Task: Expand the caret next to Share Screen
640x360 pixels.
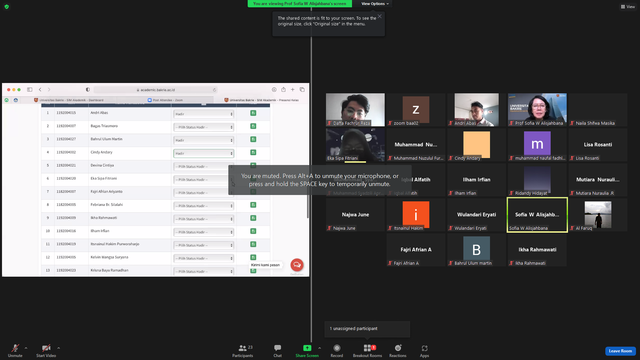Action: pyautogui.click(x=320, y=348)
